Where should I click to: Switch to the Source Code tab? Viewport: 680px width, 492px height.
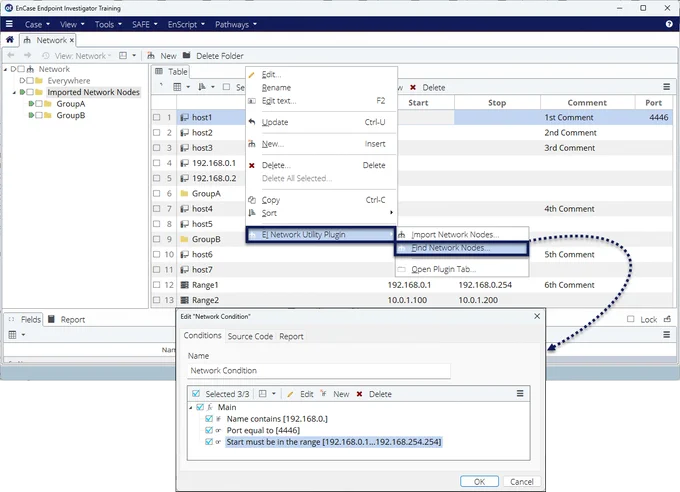[x=250, y=336]
